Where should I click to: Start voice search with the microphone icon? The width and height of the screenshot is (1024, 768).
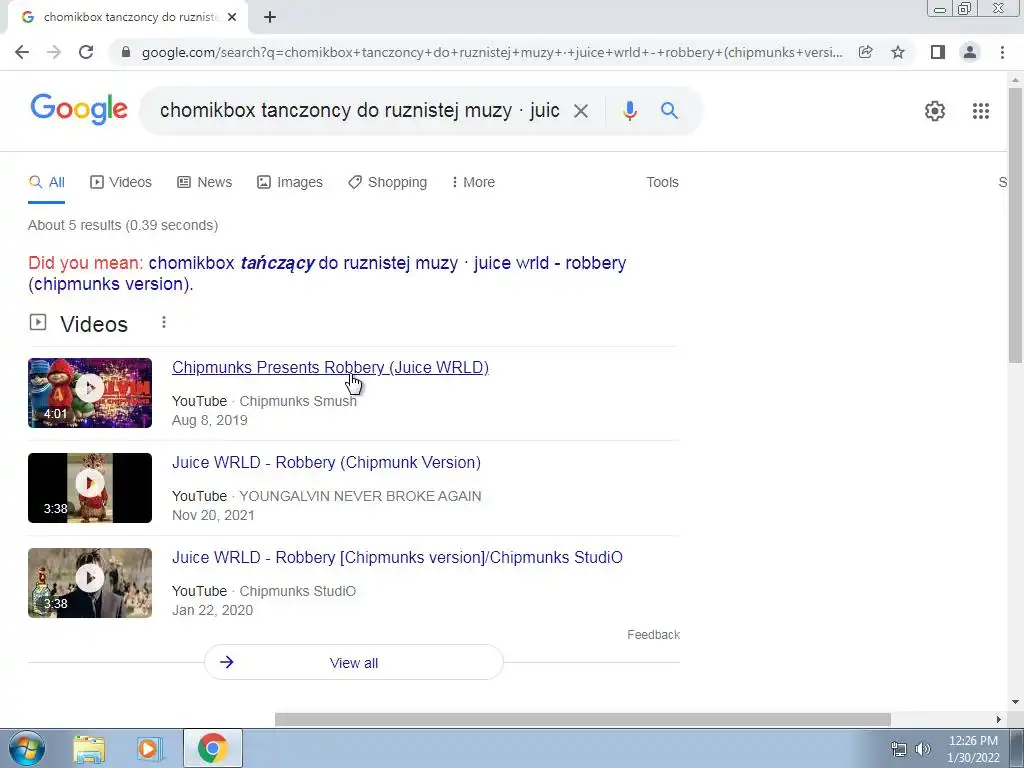630,111
